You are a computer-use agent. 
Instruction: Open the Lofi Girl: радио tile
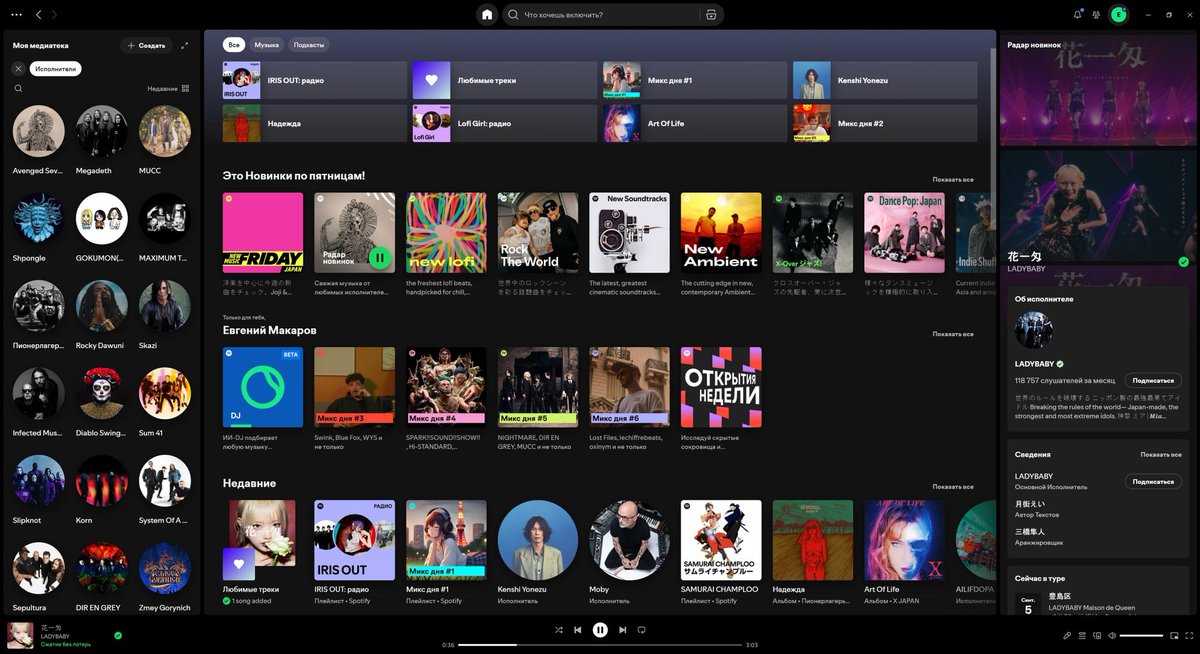pos(505,123)
